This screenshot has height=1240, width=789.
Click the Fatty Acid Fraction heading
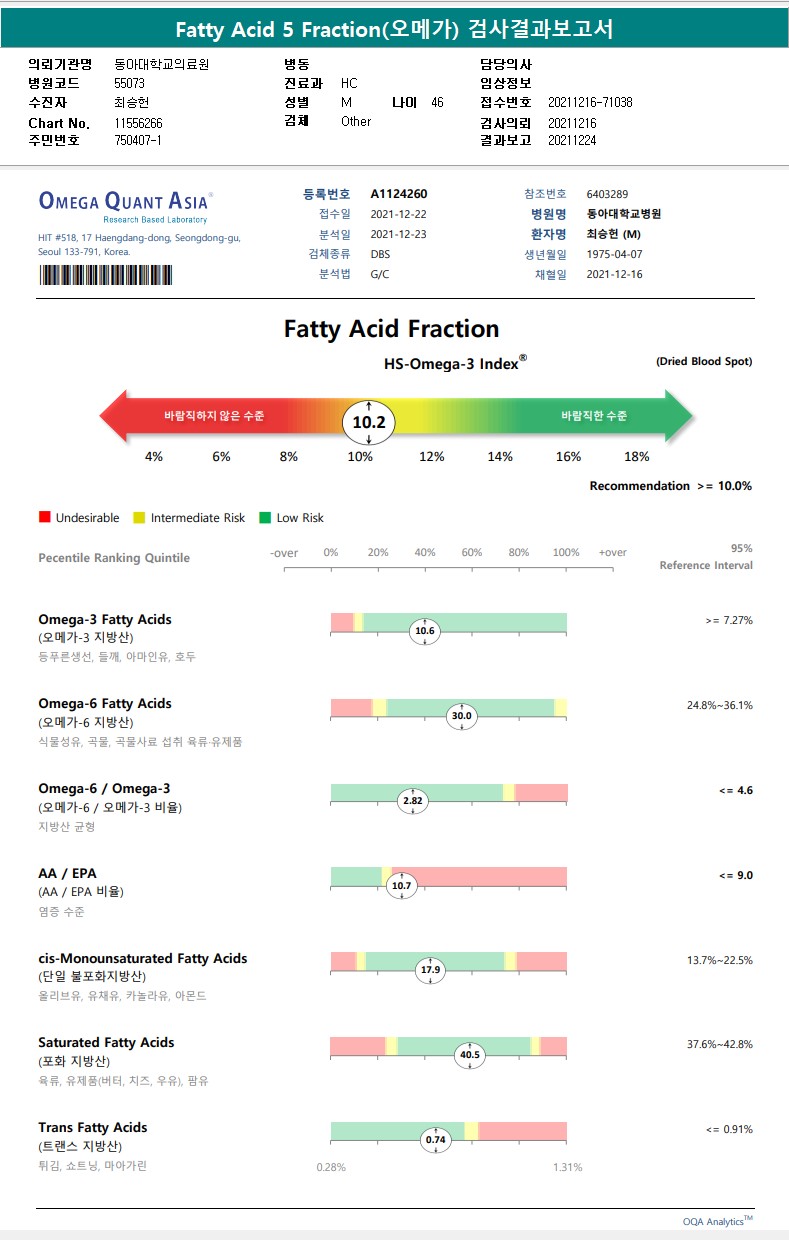point(391,329)
